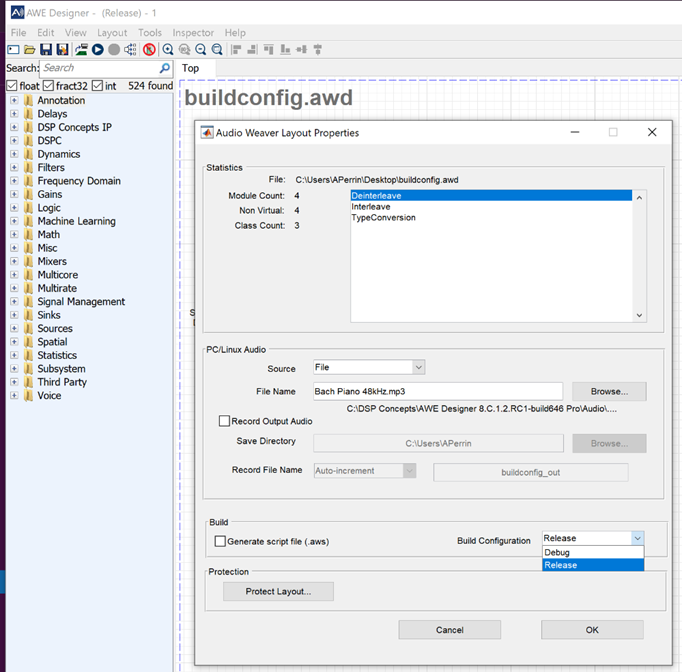Click the Zoom out magnifier icon
Viewport: 682px width, 672px height.
pyautogui.click(x=201, y=49)
